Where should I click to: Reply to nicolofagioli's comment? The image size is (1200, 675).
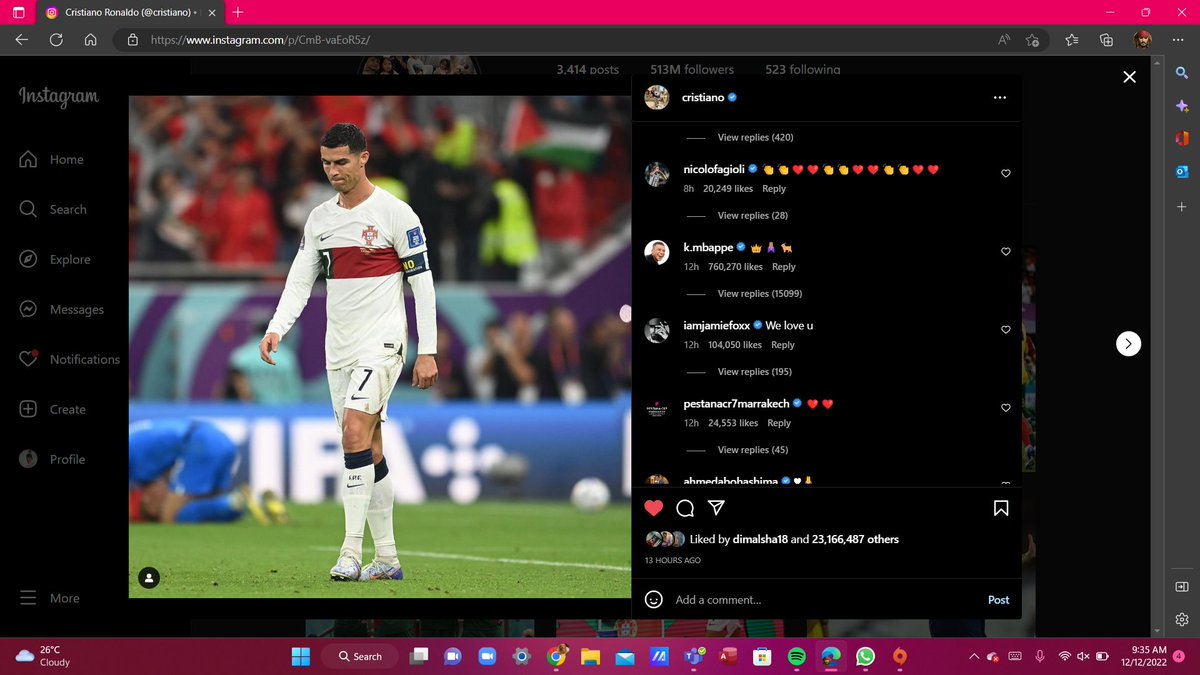774,189
